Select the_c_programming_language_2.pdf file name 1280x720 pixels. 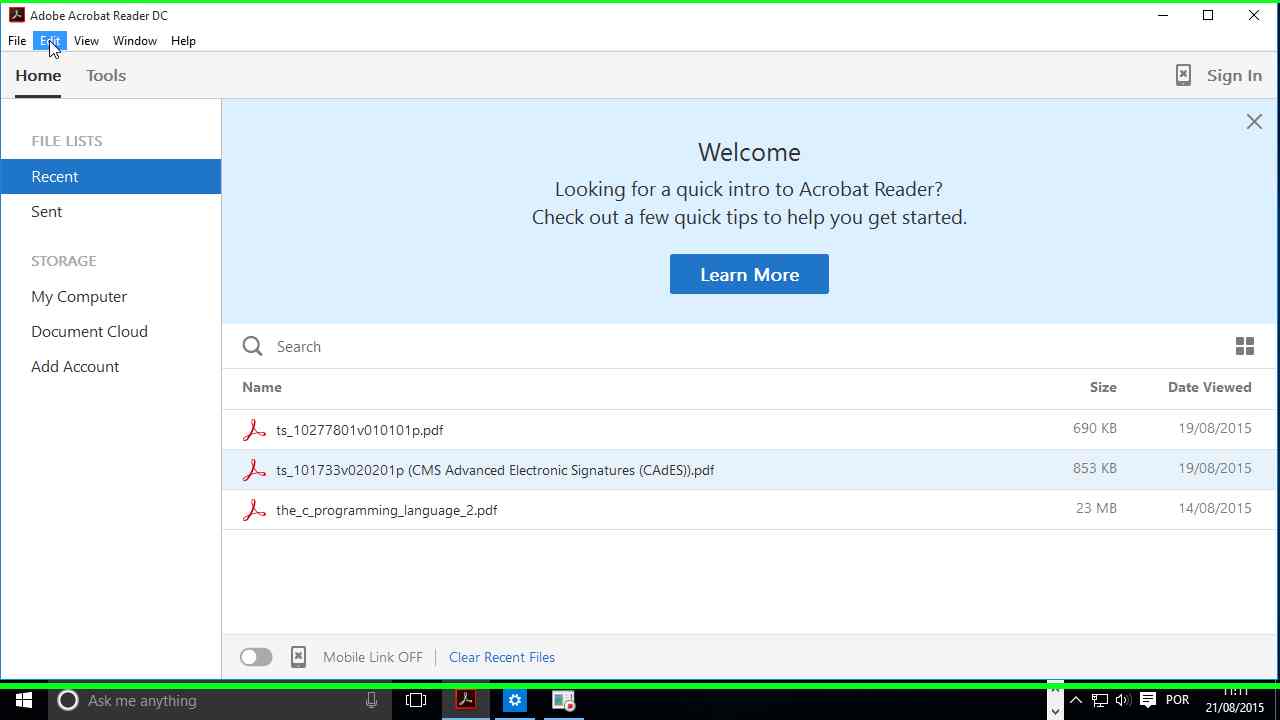pos(387,510)
